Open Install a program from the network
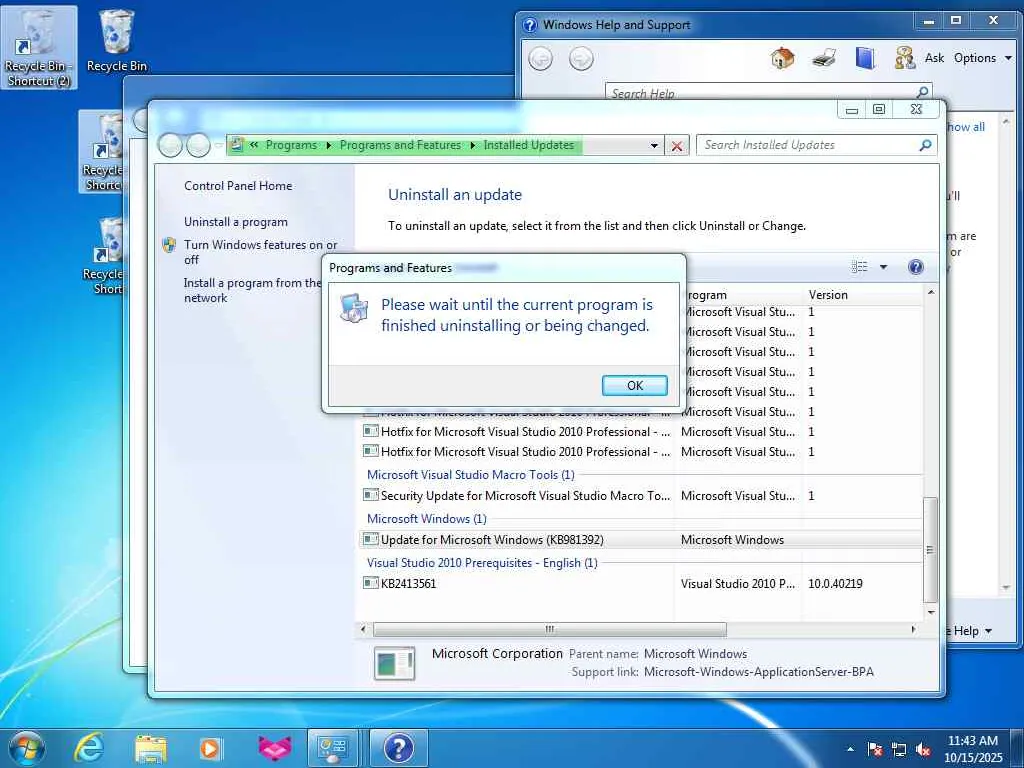1024x768 pixels. click(252, 290)
